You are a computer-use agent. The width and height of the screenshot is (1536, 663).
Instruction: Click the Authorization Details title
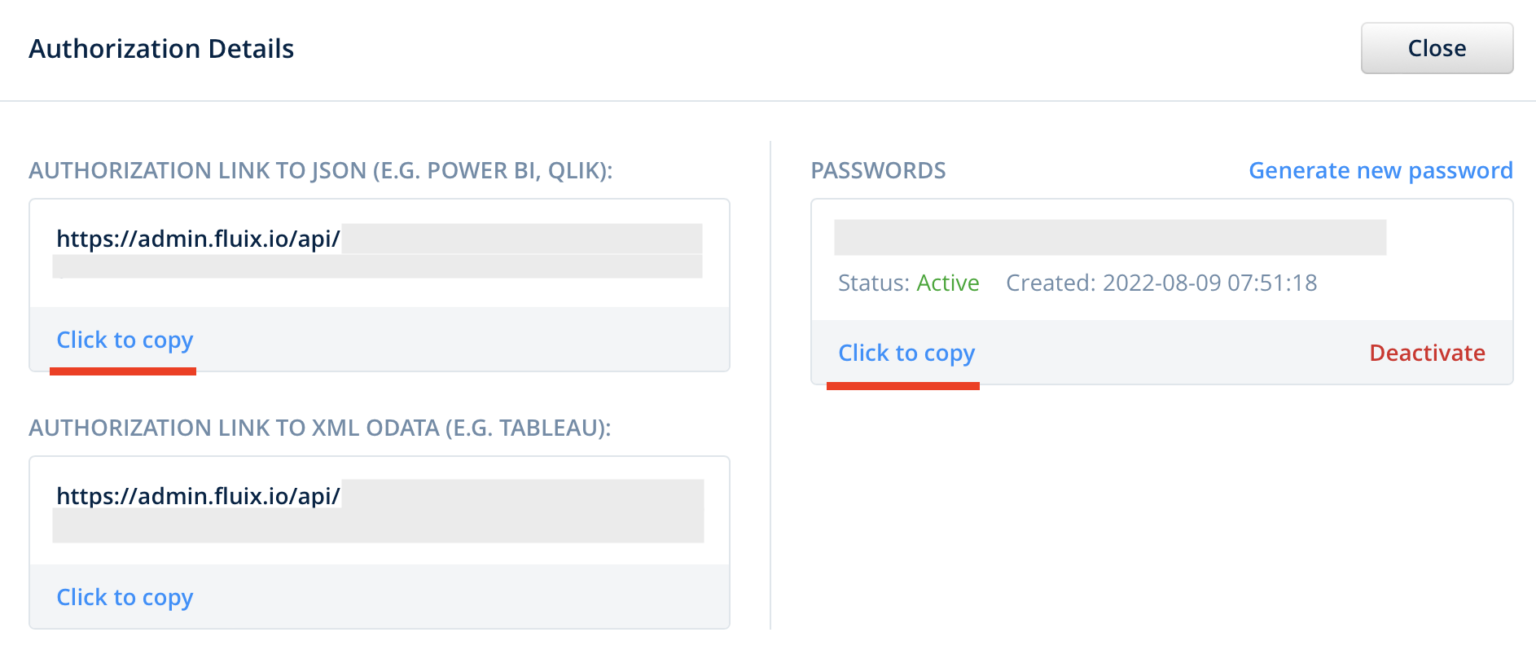(x=161, y=48)
